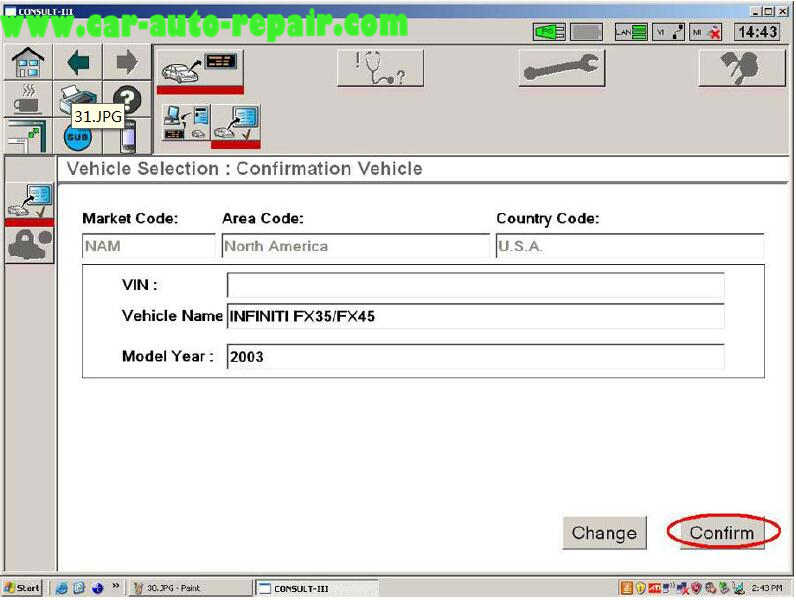Viewport: 796px width, 600px height.
Task: Click the 14:43 clock display
Action: point(757,32)
